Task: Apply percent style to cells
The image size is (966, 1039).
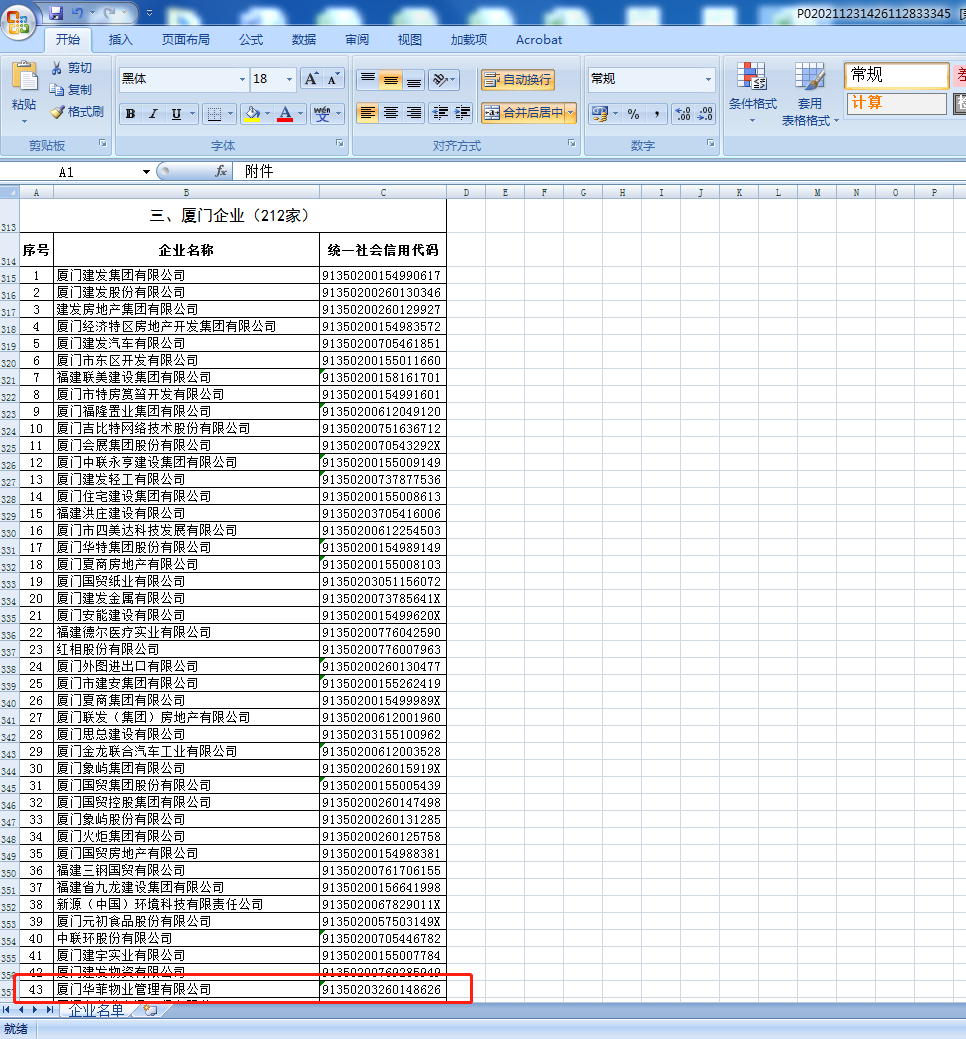Action: [633, 114]
